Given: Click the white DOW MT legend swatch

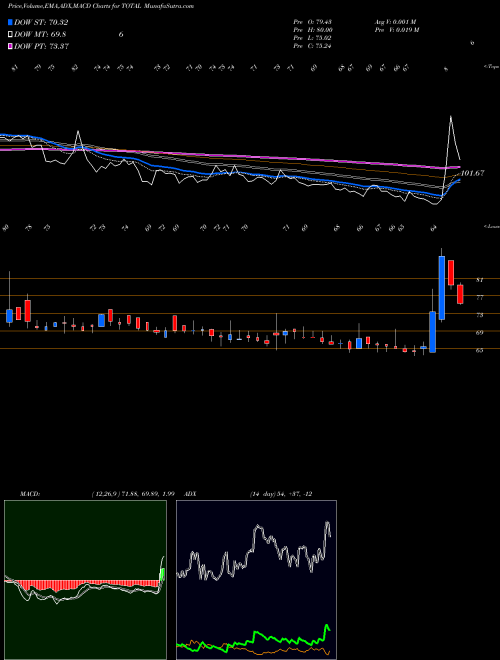Looking at the screenshot, I should (x=10, y=35).
